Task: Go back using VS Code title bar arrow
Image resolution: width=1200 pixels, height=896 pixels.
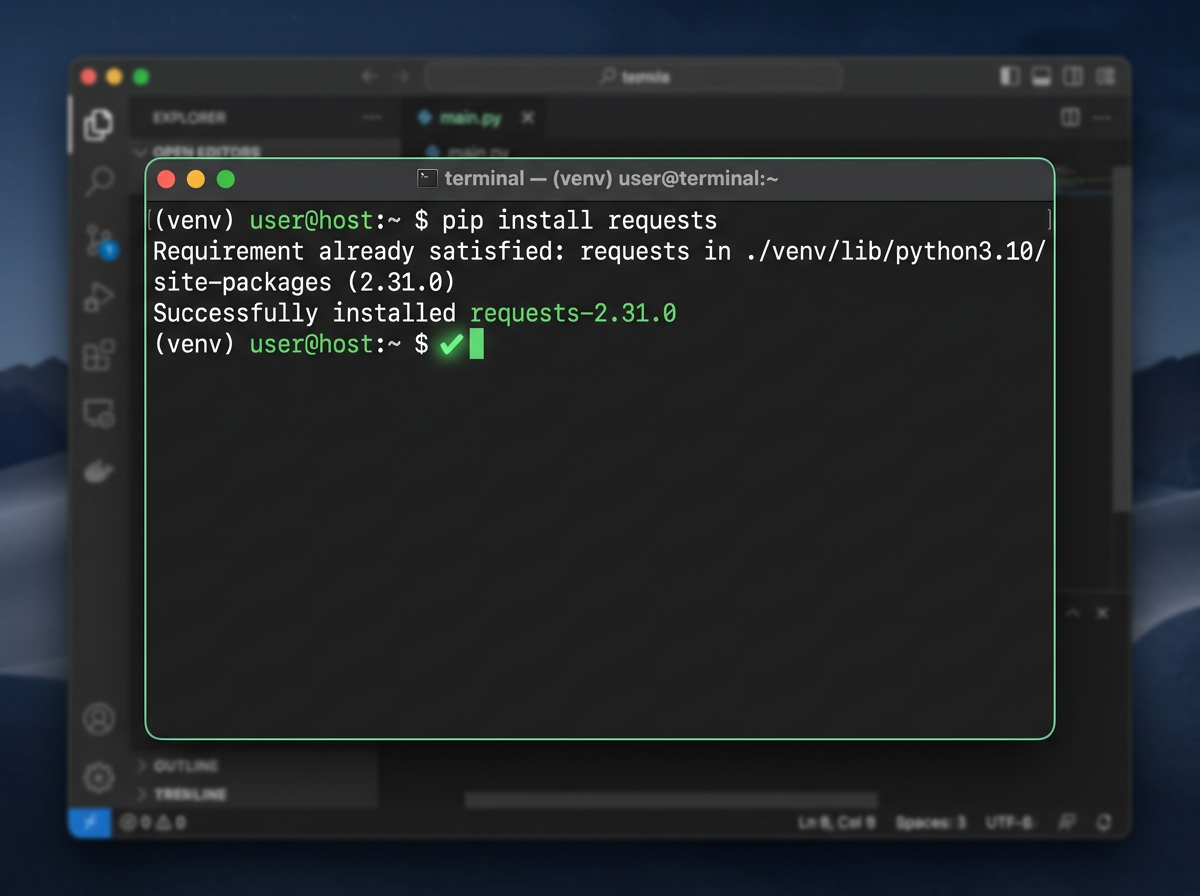Action: (x=370, y=77)
